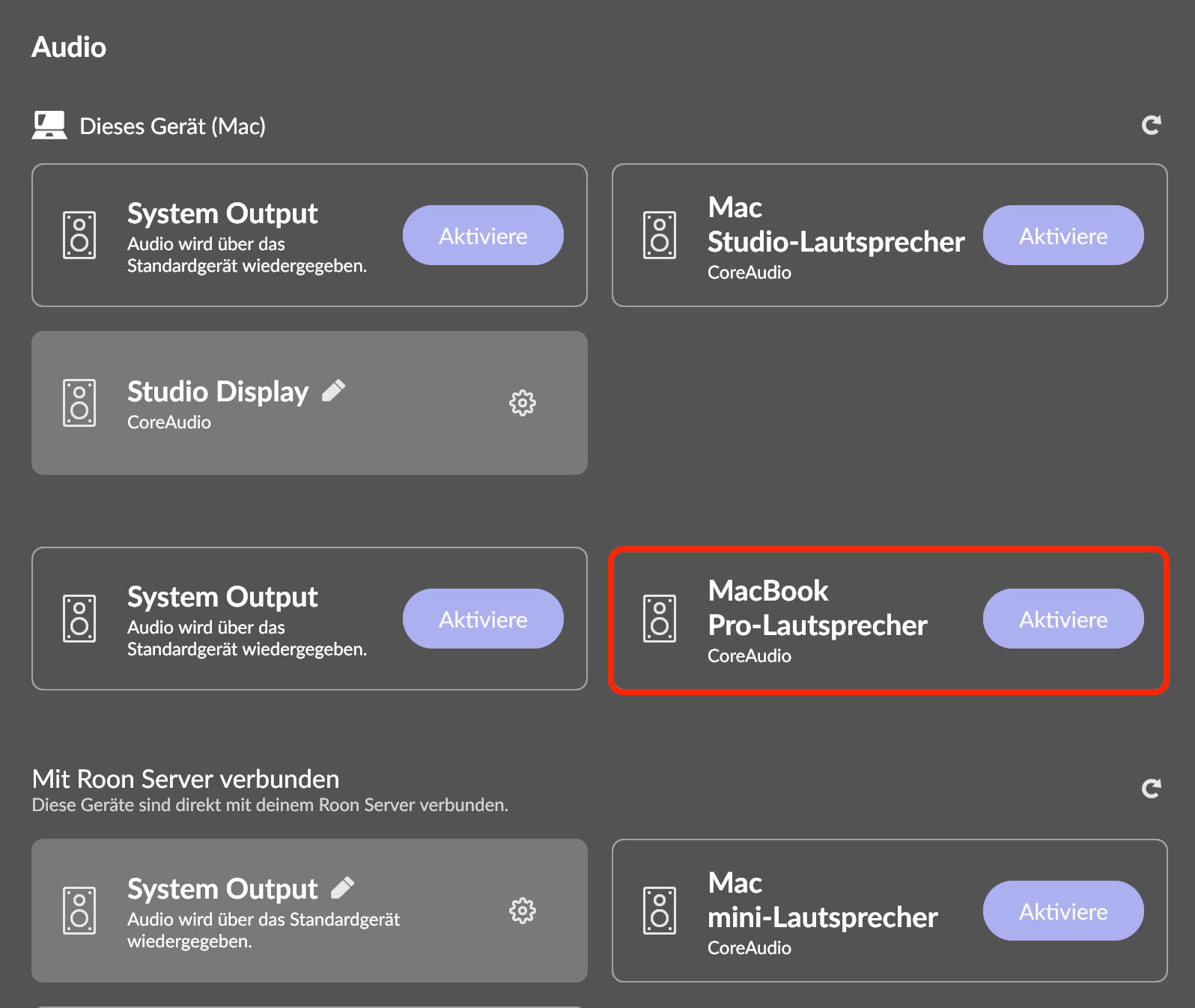The image size is (1195, 1008).
Task: Refresh the "Dieses Gerät (Mac)" device list
Action: [x=1151, y=125]
